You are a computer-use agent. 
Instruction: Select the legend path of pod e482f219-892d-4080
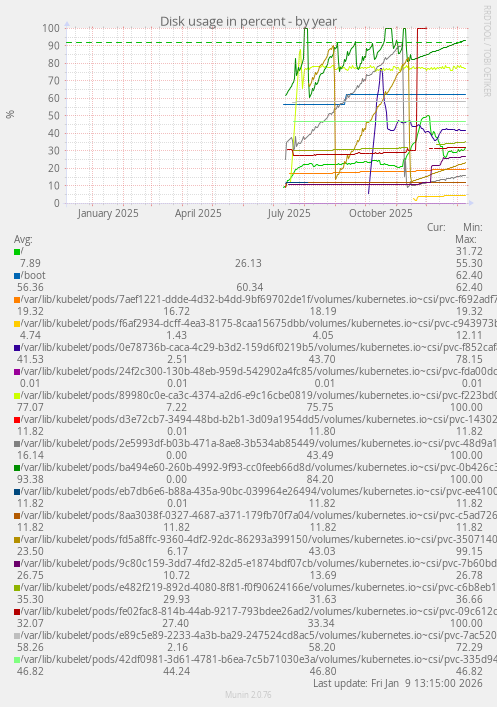click(x=259, y=587)
